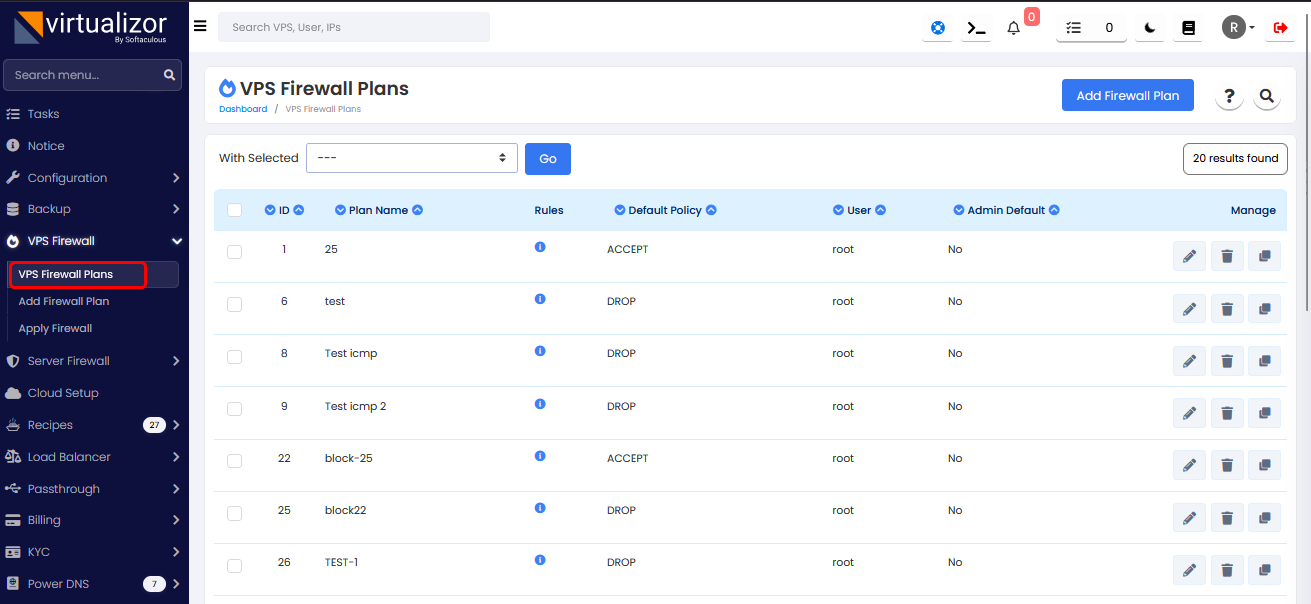
Task: Toggle dark mode with moon icon
Action: pyautogui.click(x=1150, y=28)
